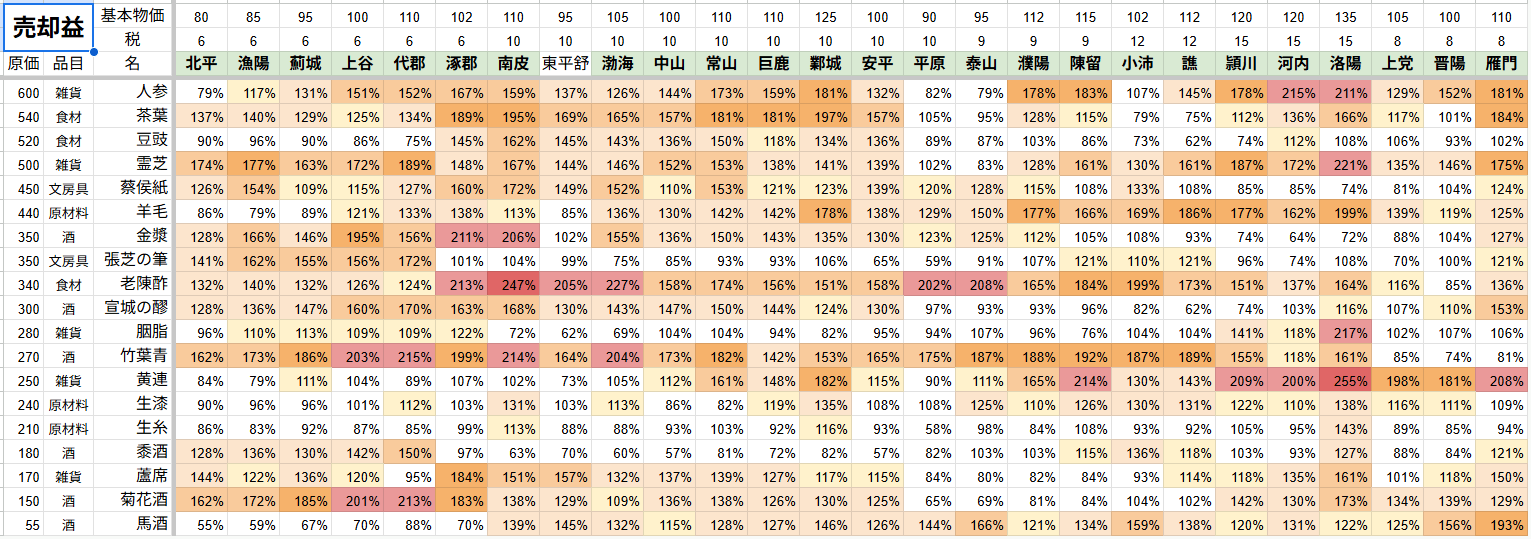Click the 人参 item name cell
The width and height of the screenshot is (1531, 539).
pyautogui.click(x=133, y=92)
